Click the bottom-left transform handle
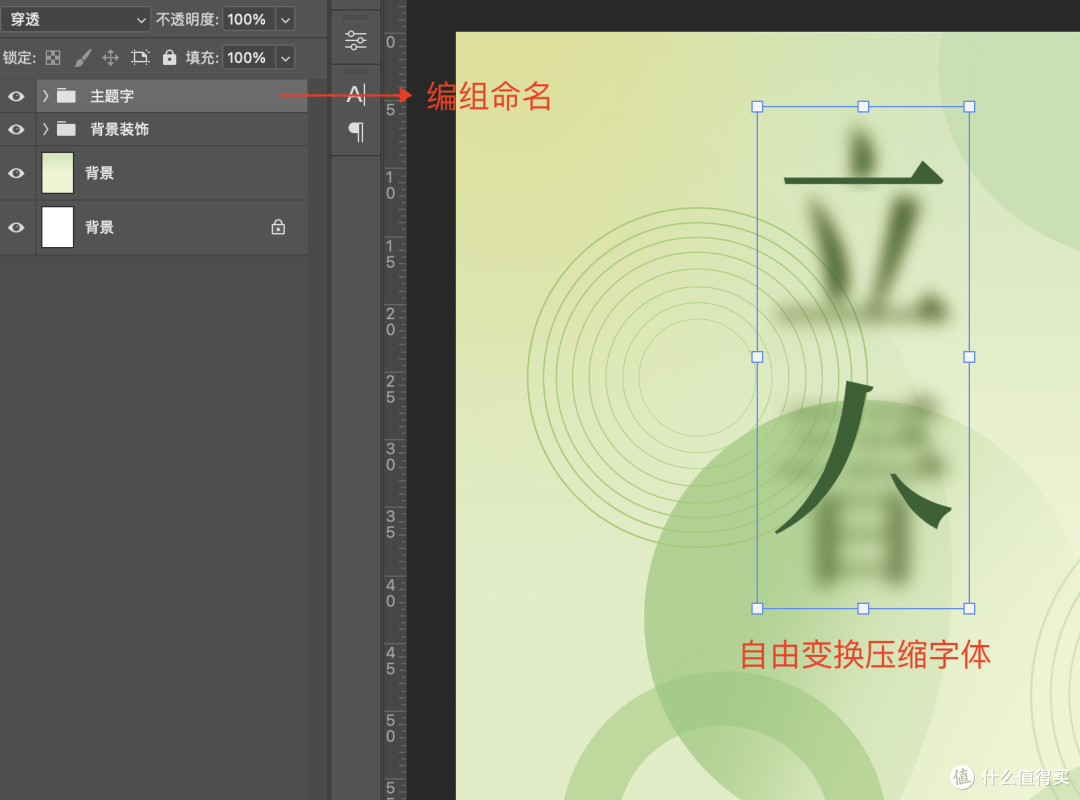 (757, 608)
